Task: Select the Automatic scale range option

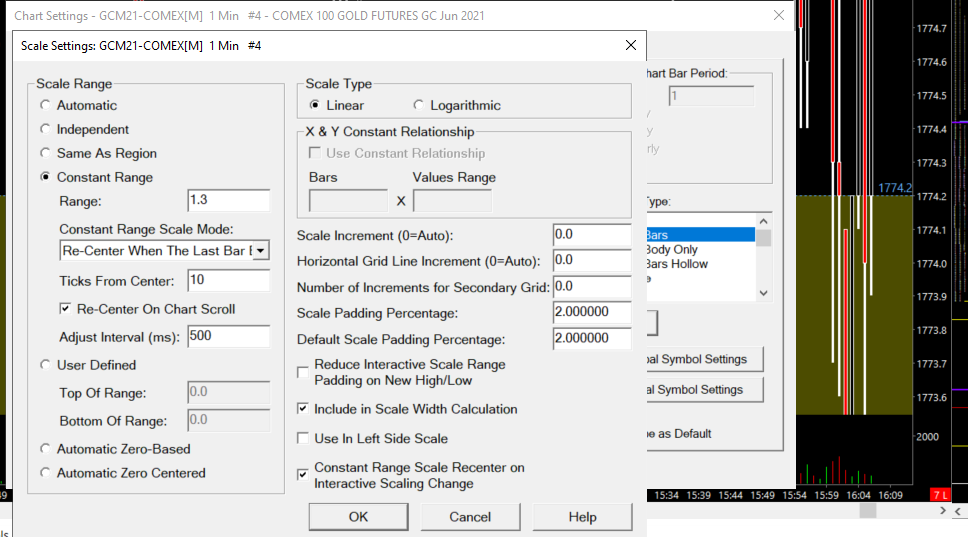Action: [x=45, y=105]
